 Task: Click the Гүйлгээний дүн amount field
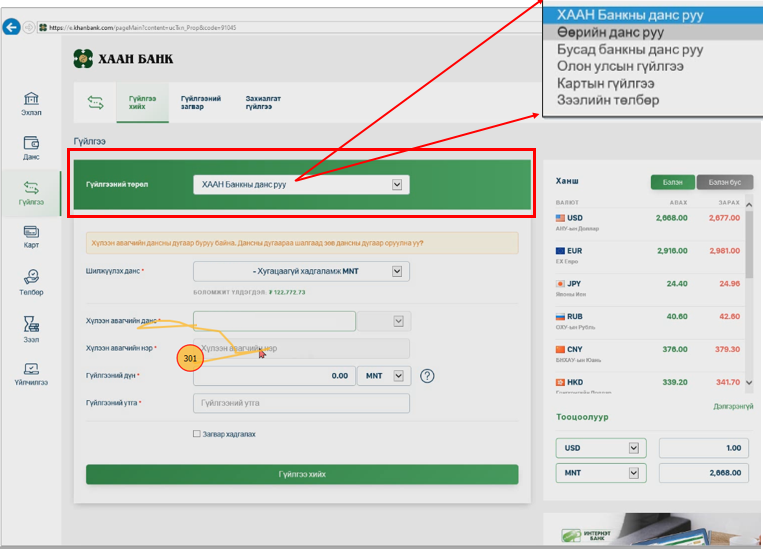[x=274, y=376]
